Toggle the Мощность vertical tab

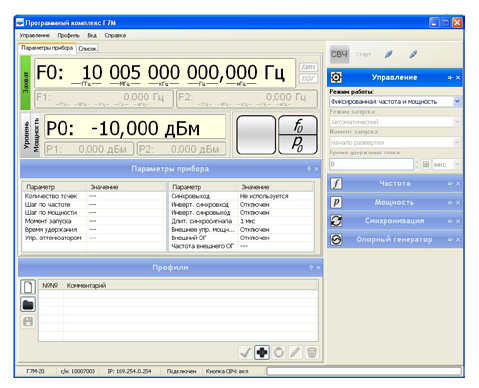(x=36, y=135)
